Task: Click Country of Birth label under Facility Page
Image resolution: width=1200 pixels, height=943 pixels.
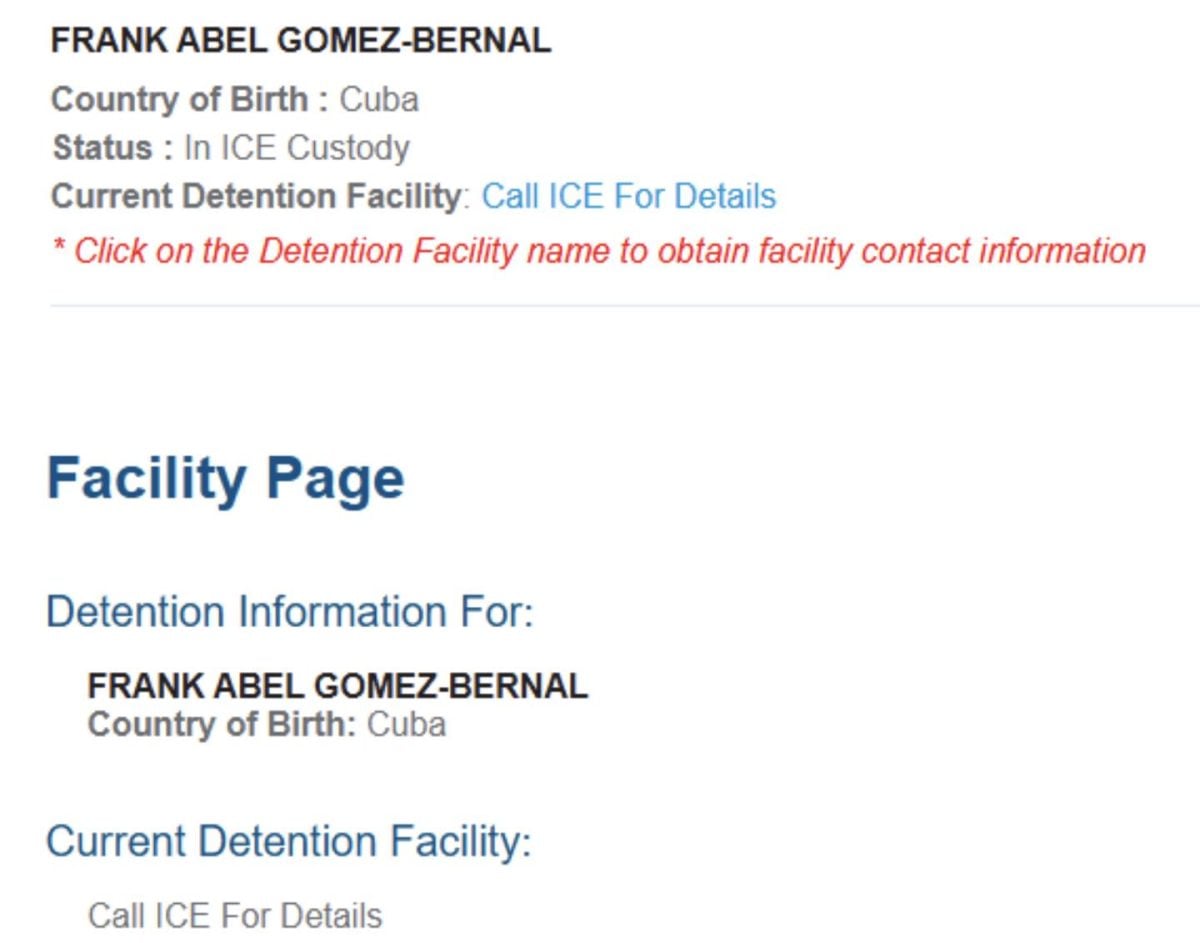Action: [221, 724]
